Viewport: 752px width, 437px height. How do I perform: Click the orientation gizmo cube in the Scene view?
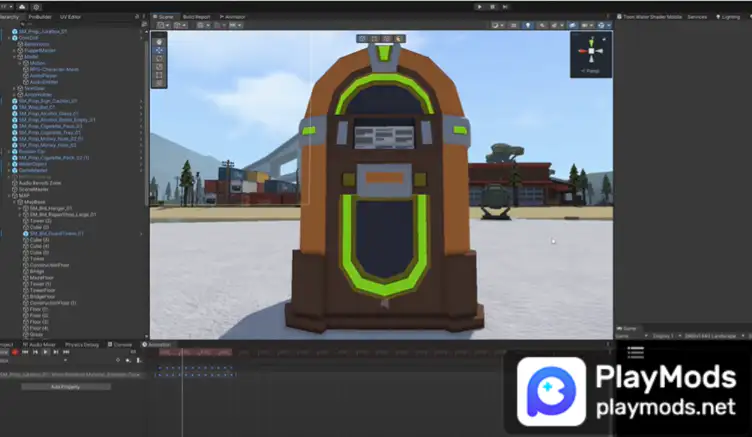[x=591, y=51]
